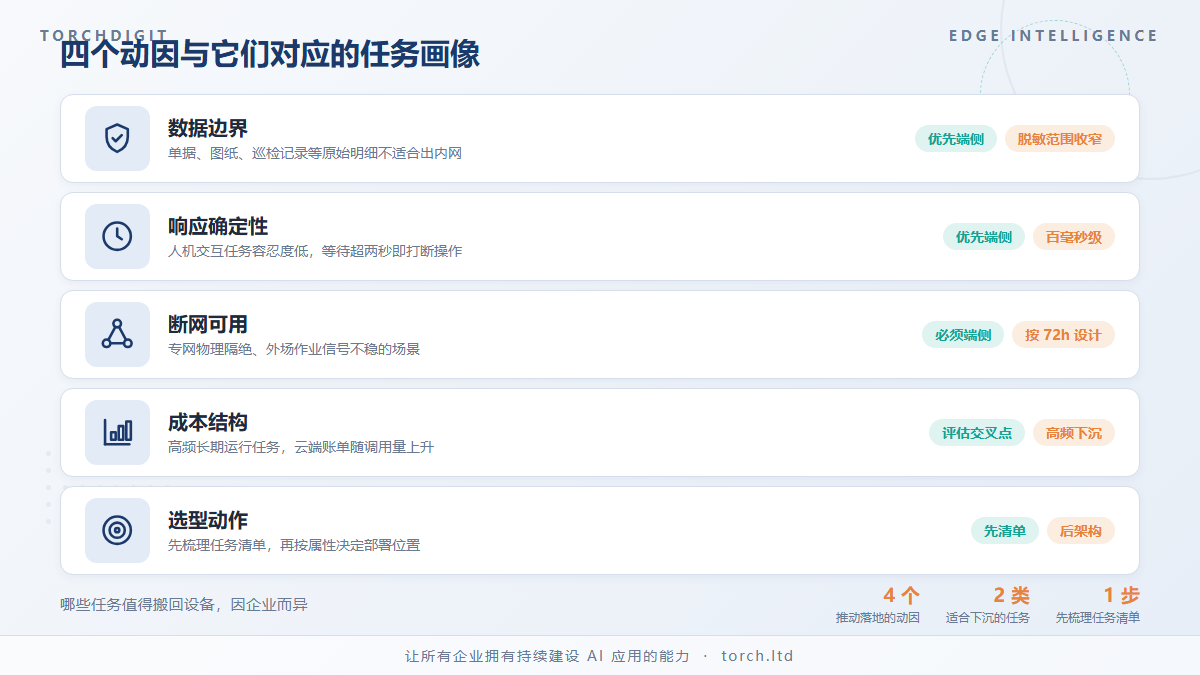Select the 优先端侧 tag in 数据边界 row
Viewport: 1200px width, 675px height.
pyautogui.click(x=956, y=139)
